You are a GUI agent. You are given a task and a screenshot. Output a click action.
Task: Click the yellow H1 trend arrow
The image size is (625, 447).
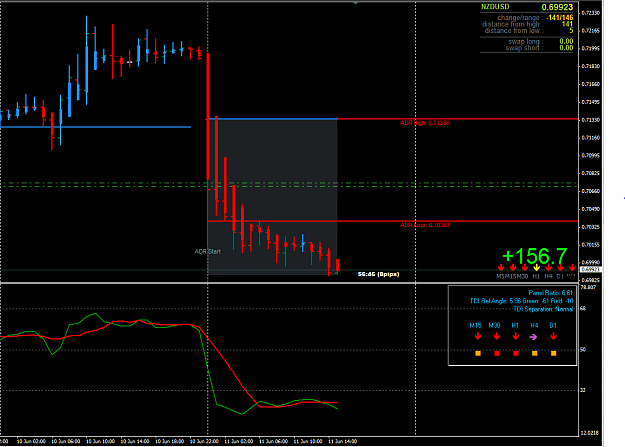pyautogui.click(x=537, y=268)
